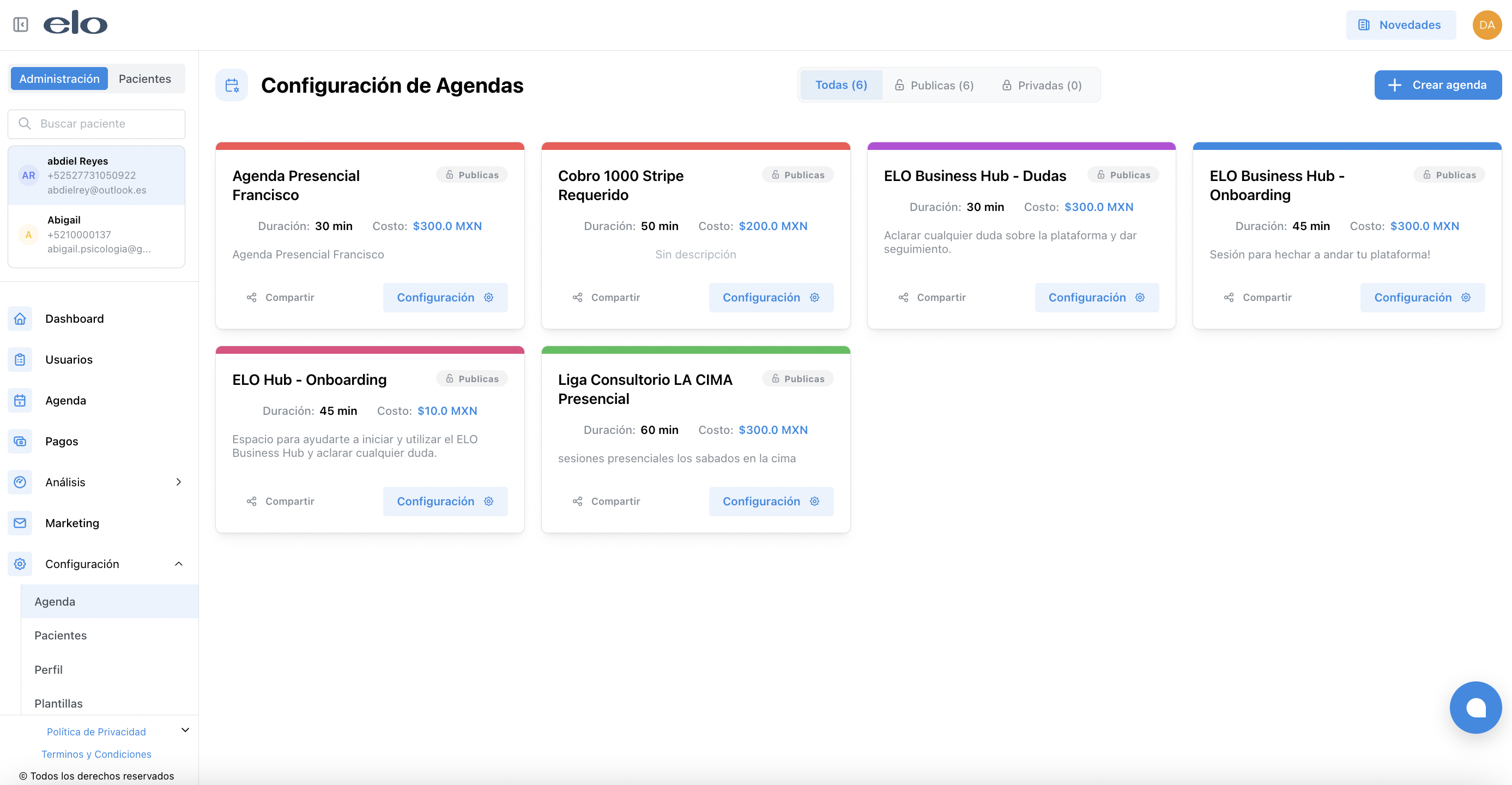
Task: Filter agendas by Privadas (0)
Action: pos(1041,85)
